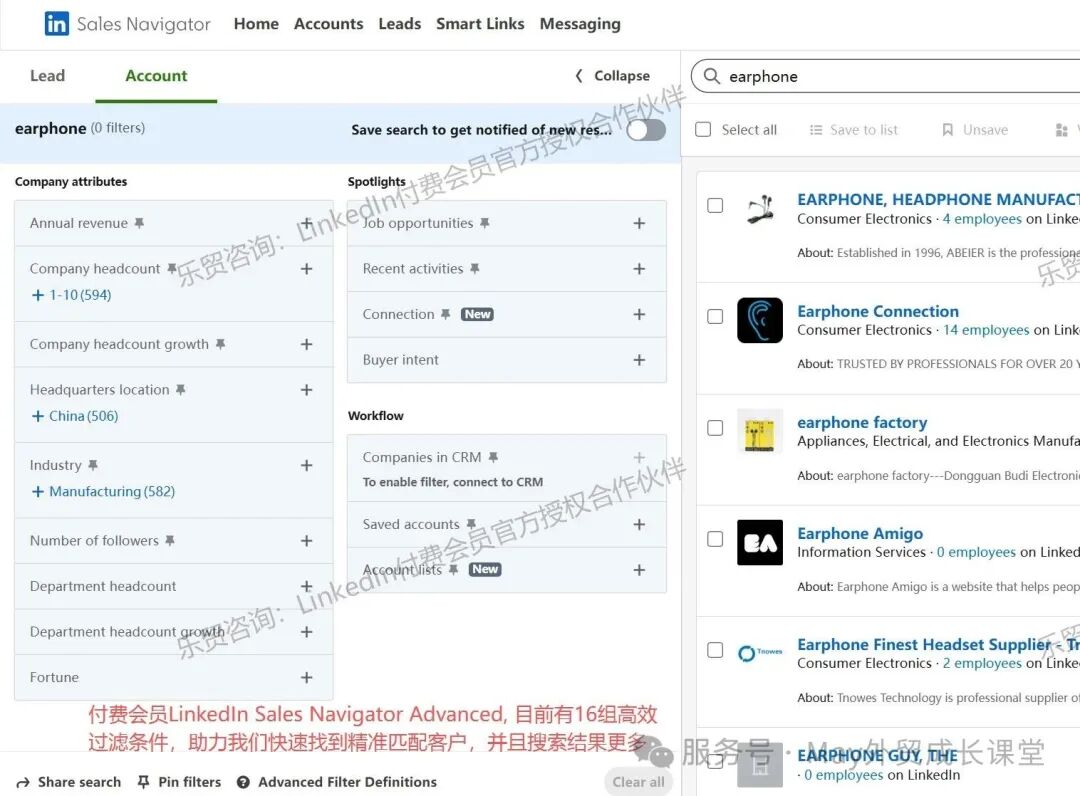1080x796 pixels.
Task: Click the Advanced Filter Definitions help icon
Action: 243,782
